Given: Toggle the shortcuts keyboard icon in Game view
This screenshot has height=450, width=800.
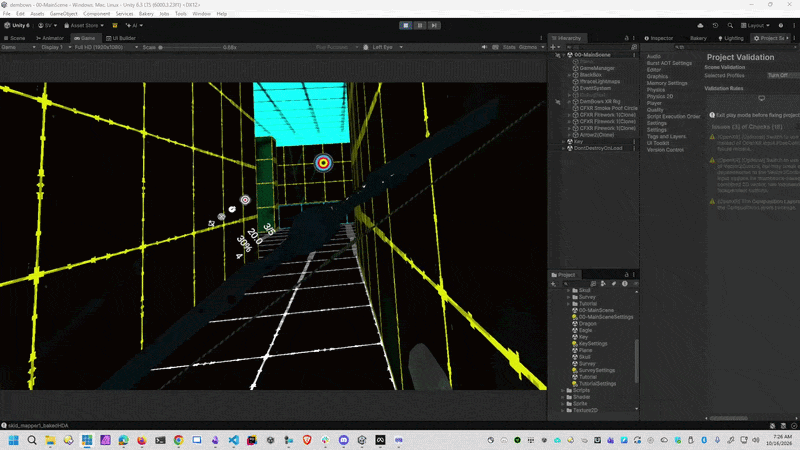Looking at the screenshot, I should pos(495,47).
